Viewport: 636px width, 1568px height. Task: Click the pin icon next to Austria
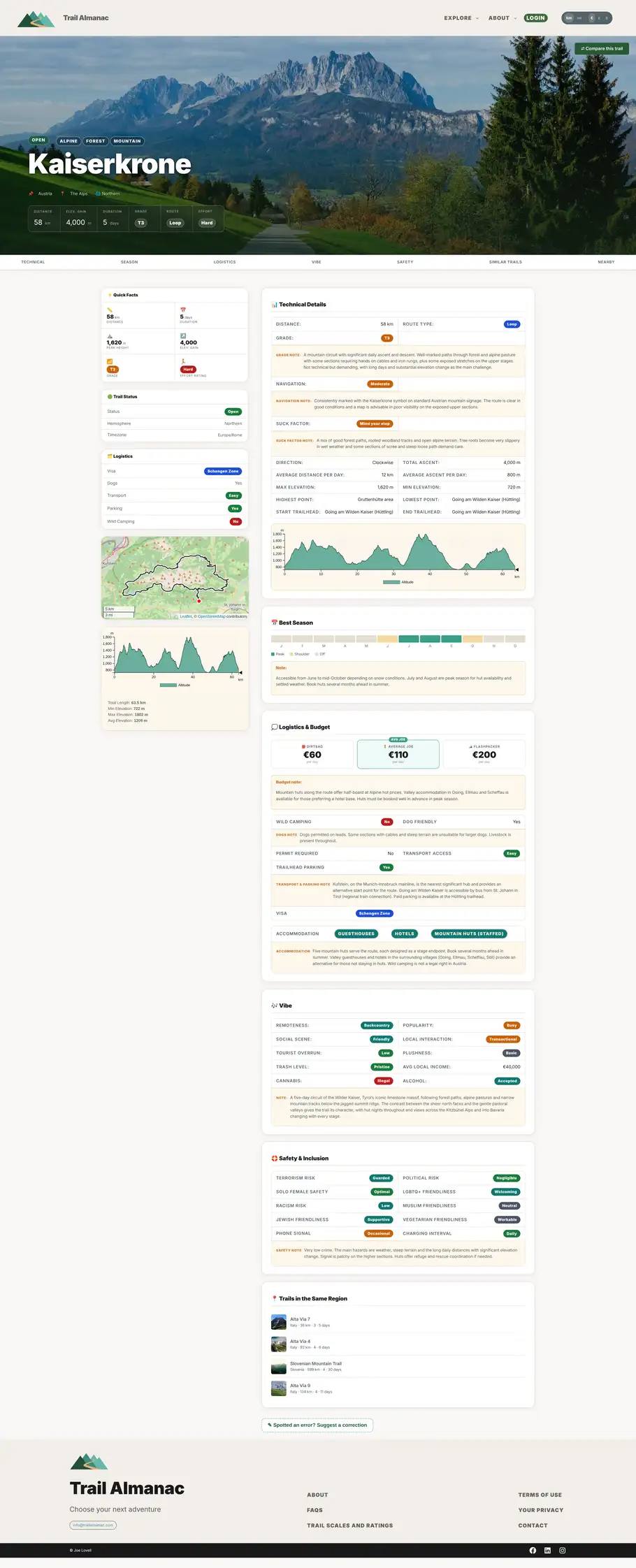[x=31, y=194]
